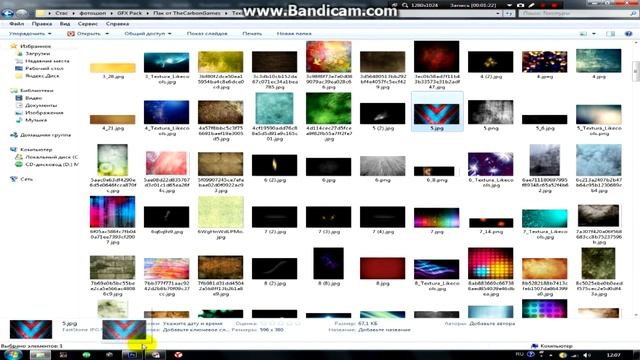Click GFX Pack breadcrumb segment
Screen dimensions: 640x360
[129, 13]
